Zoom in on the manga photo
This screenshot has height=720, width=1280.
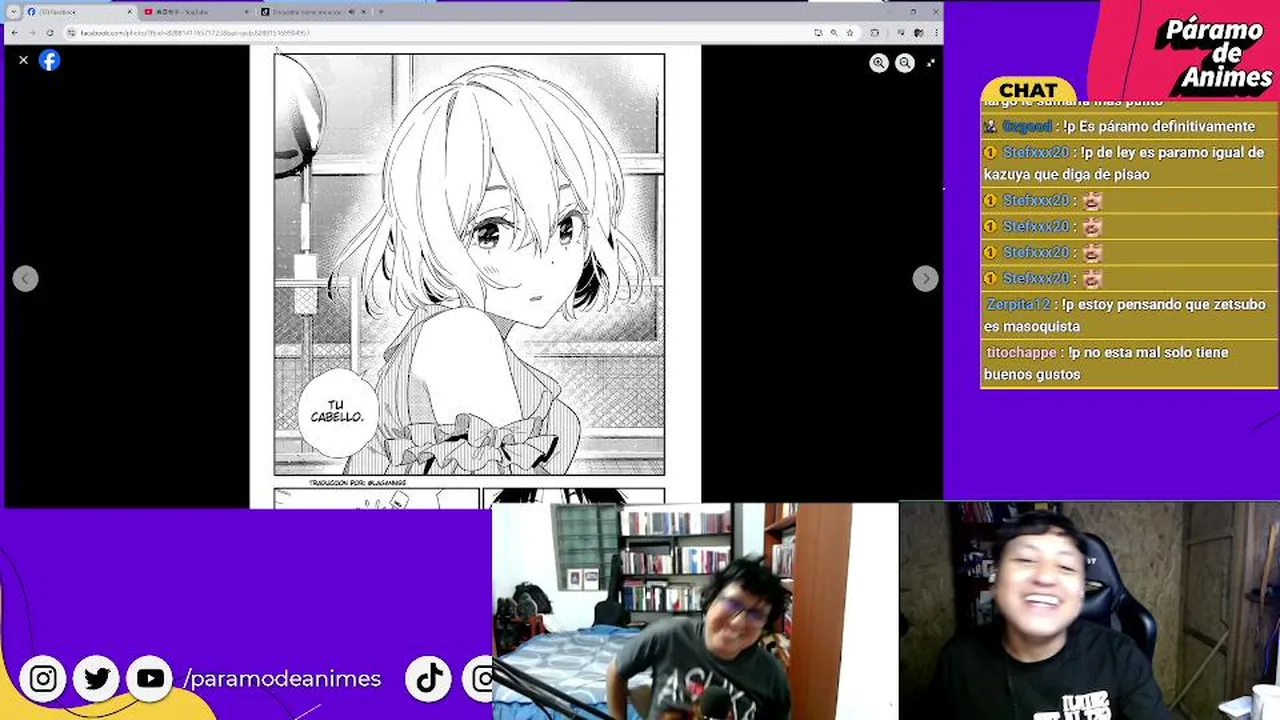click(878, 63)
